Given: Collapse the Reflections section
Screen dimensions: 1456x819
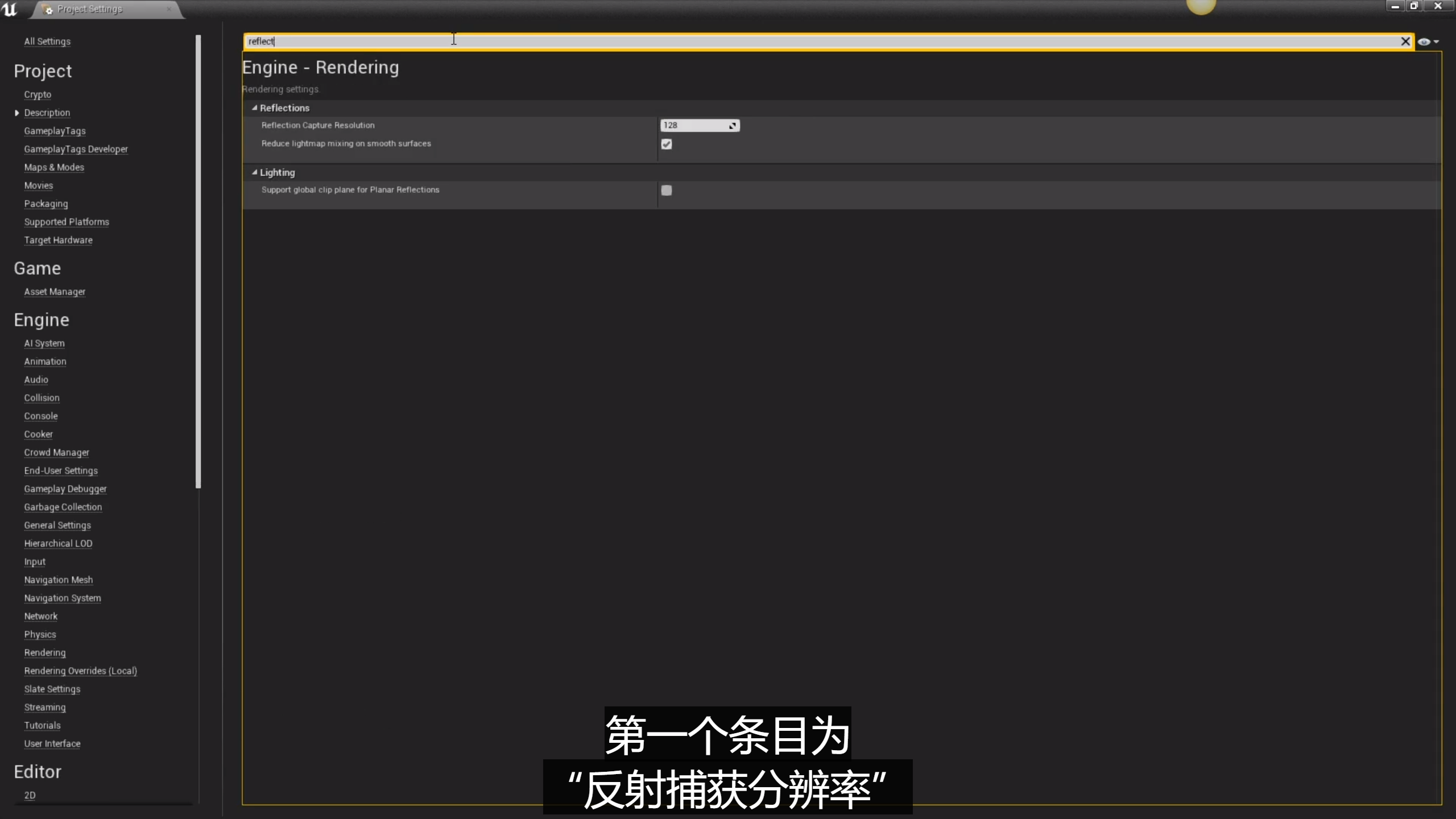Looking at the screenshot, I should point(255,108).
